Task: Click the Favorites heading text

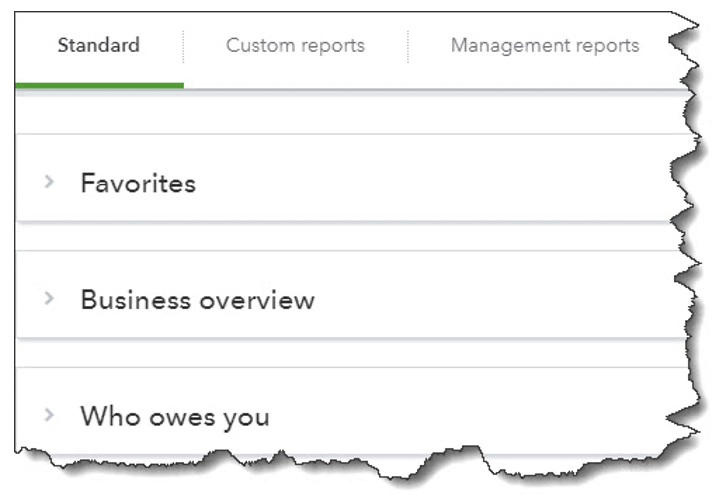Action: pyautogui.click(x=138, y=183)
